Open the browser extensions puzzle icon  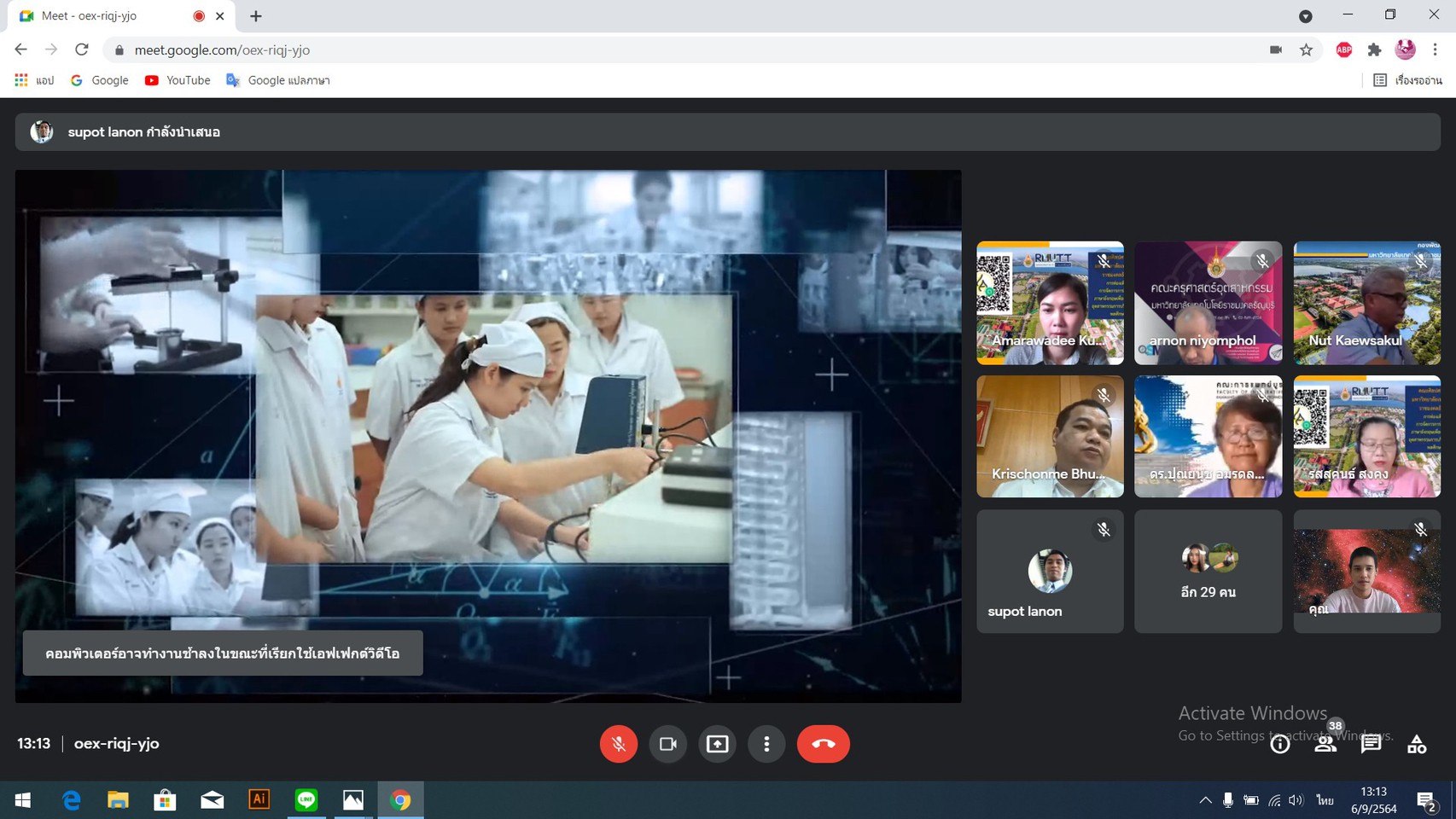pos(1374,50)
